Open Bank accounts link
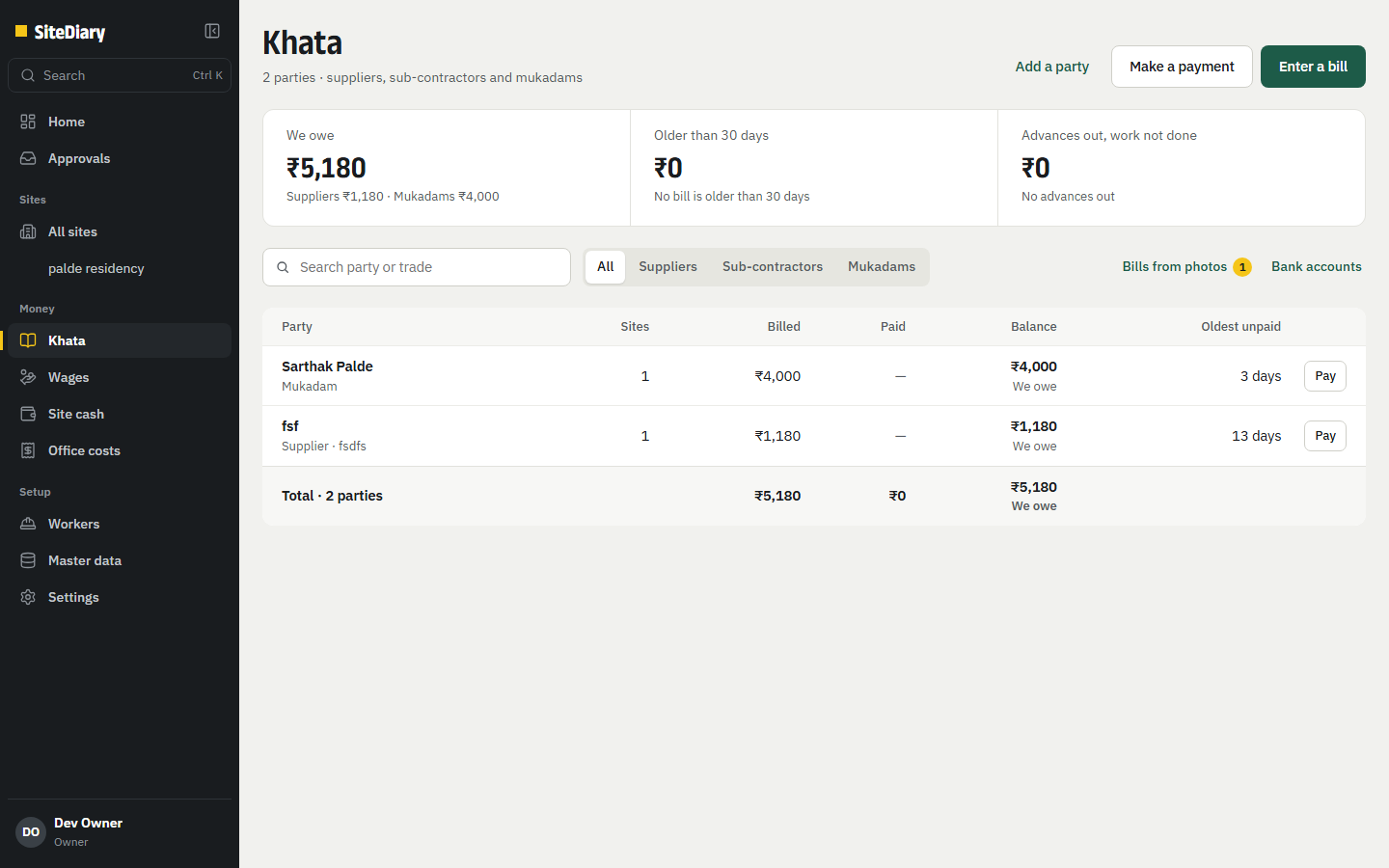Screen dimensions: 1389x868 (x=1317, y=266)
